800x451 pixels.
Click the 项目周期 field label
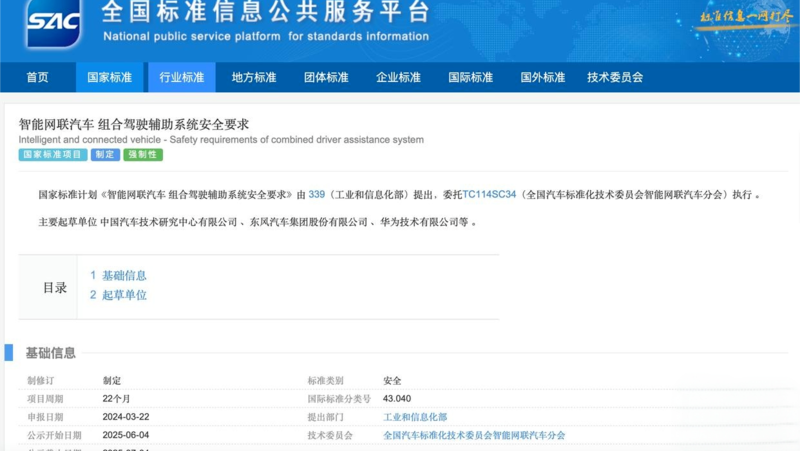click(x=45, y=398)
